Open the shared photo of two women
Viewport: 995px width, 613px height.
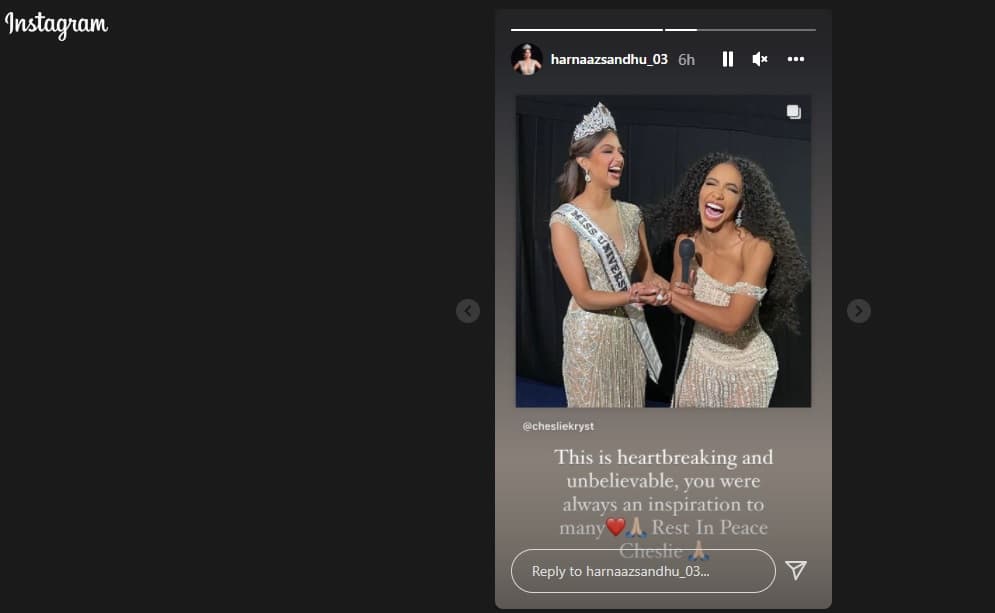point(663,251)
